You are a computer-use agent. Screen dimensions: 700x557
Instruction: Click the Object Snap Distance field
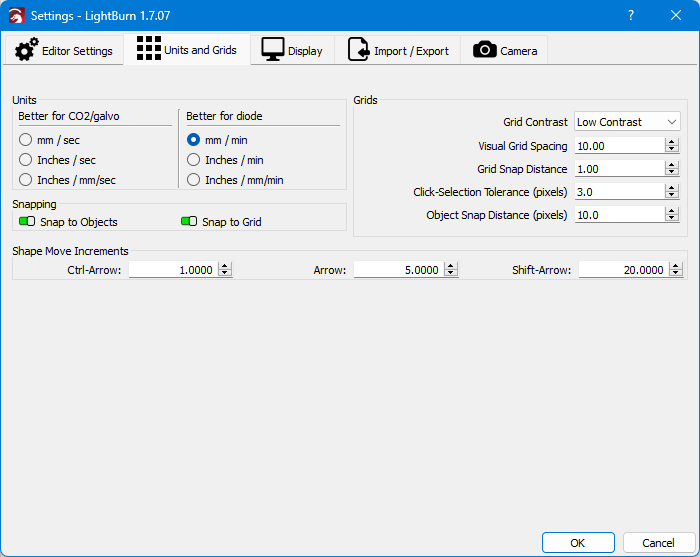619,215
